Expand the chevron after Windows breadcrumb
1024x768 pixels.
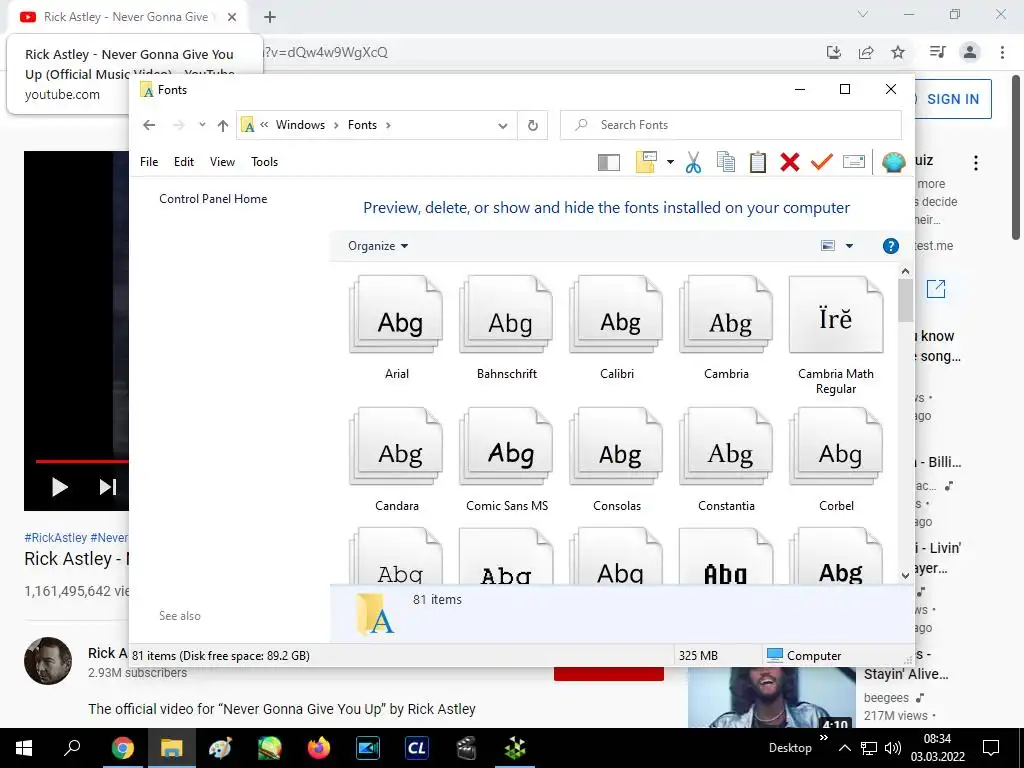pos(336,125)
